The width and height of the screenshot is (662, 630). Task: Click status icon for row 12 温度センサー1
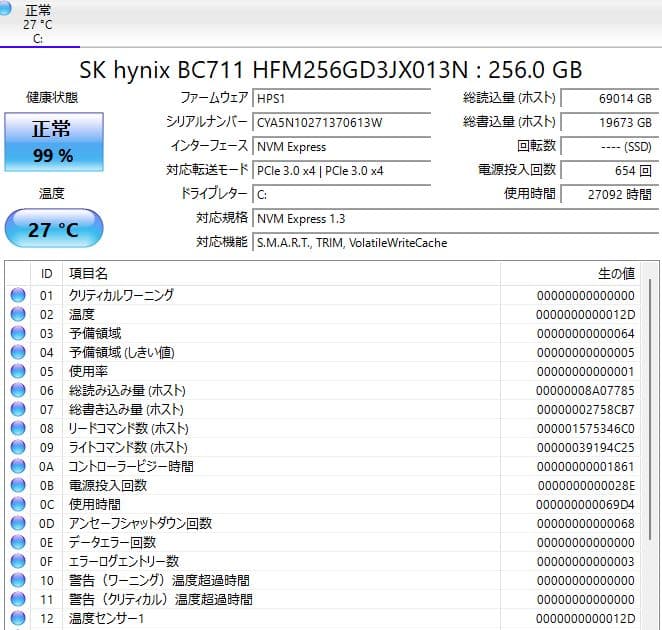point(18,618)
